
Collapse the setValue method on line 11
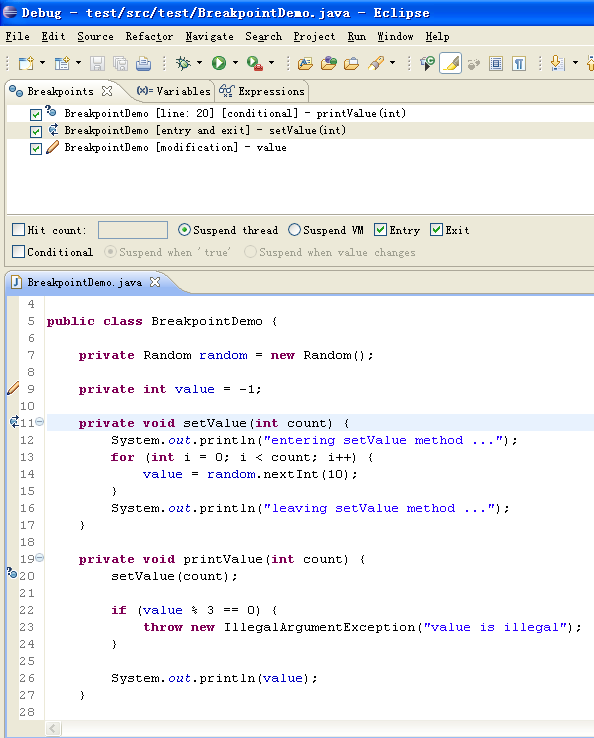tap(40, 422)
